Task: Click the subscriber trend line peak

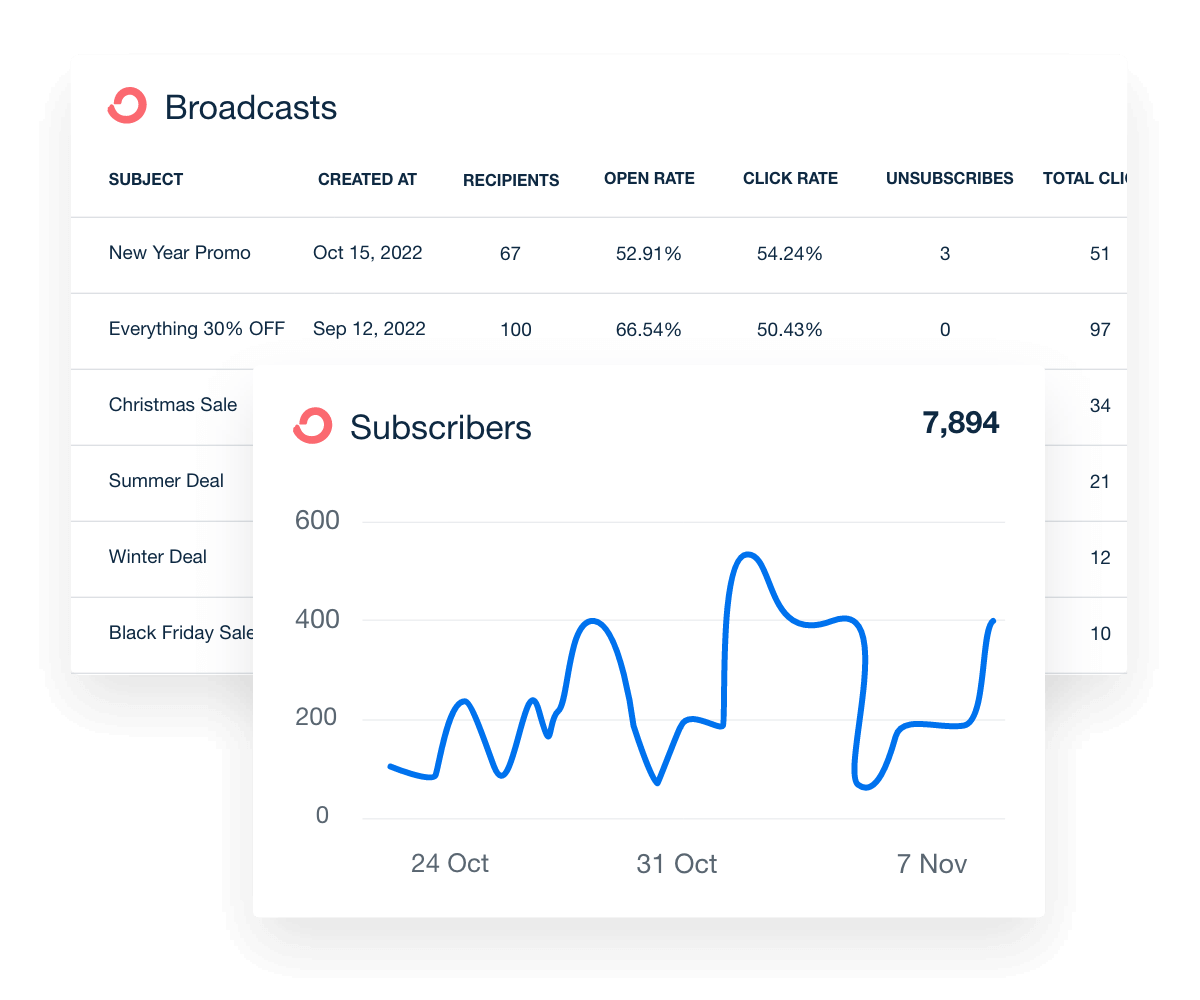Action: (x=750, y=552)
